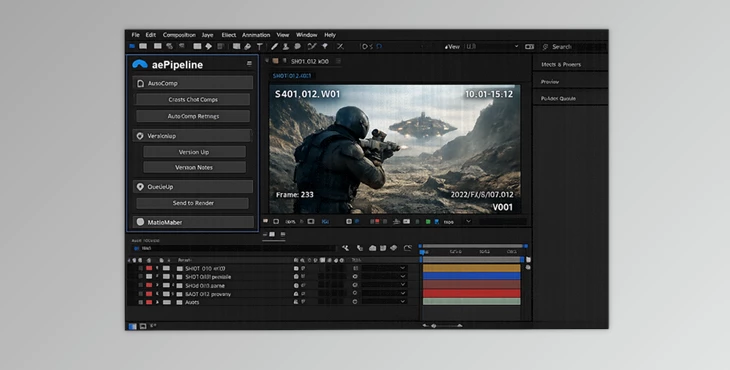Viewport: 730px width, 370px height.
Task: Click the graph editor icon above timeline
Action: [407, 248]
